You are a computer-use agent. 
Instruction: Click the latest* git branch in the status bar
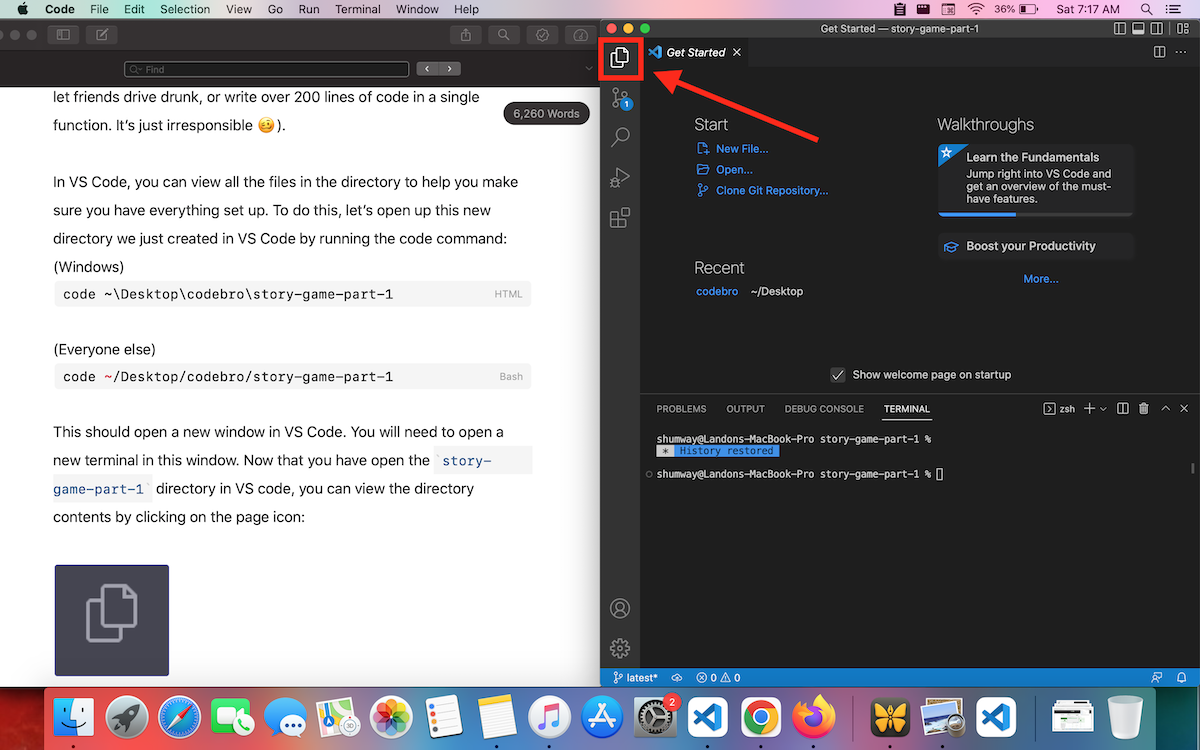point(635,677)
